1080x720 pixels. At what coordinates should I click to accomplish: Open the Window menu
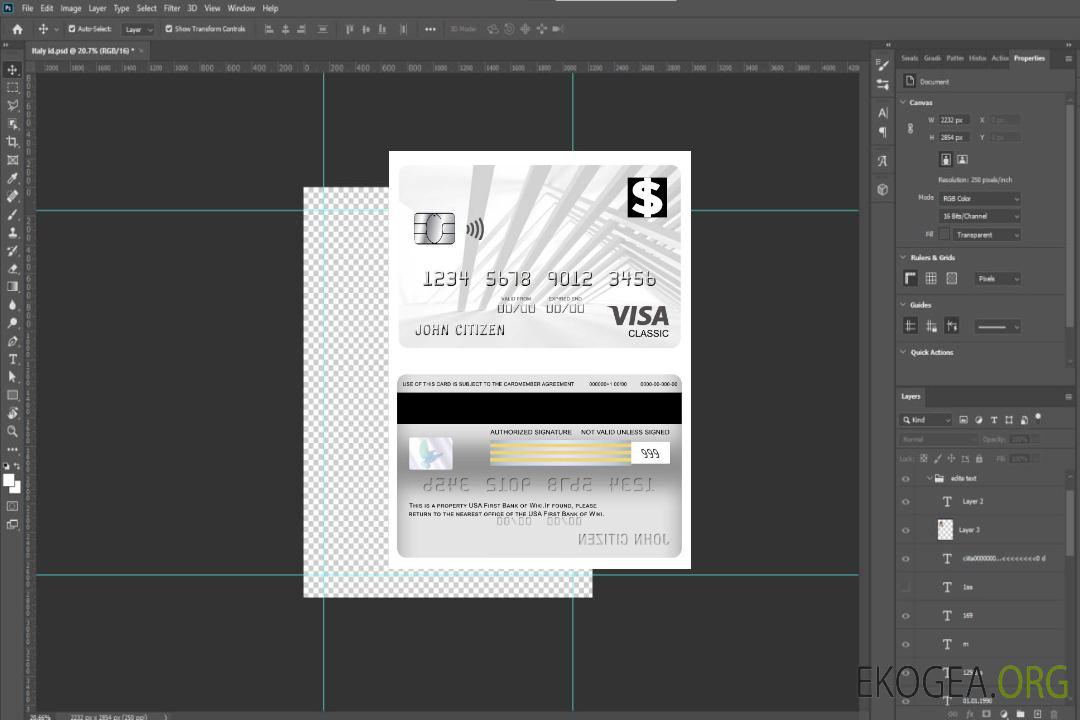(x=241, y=8)
